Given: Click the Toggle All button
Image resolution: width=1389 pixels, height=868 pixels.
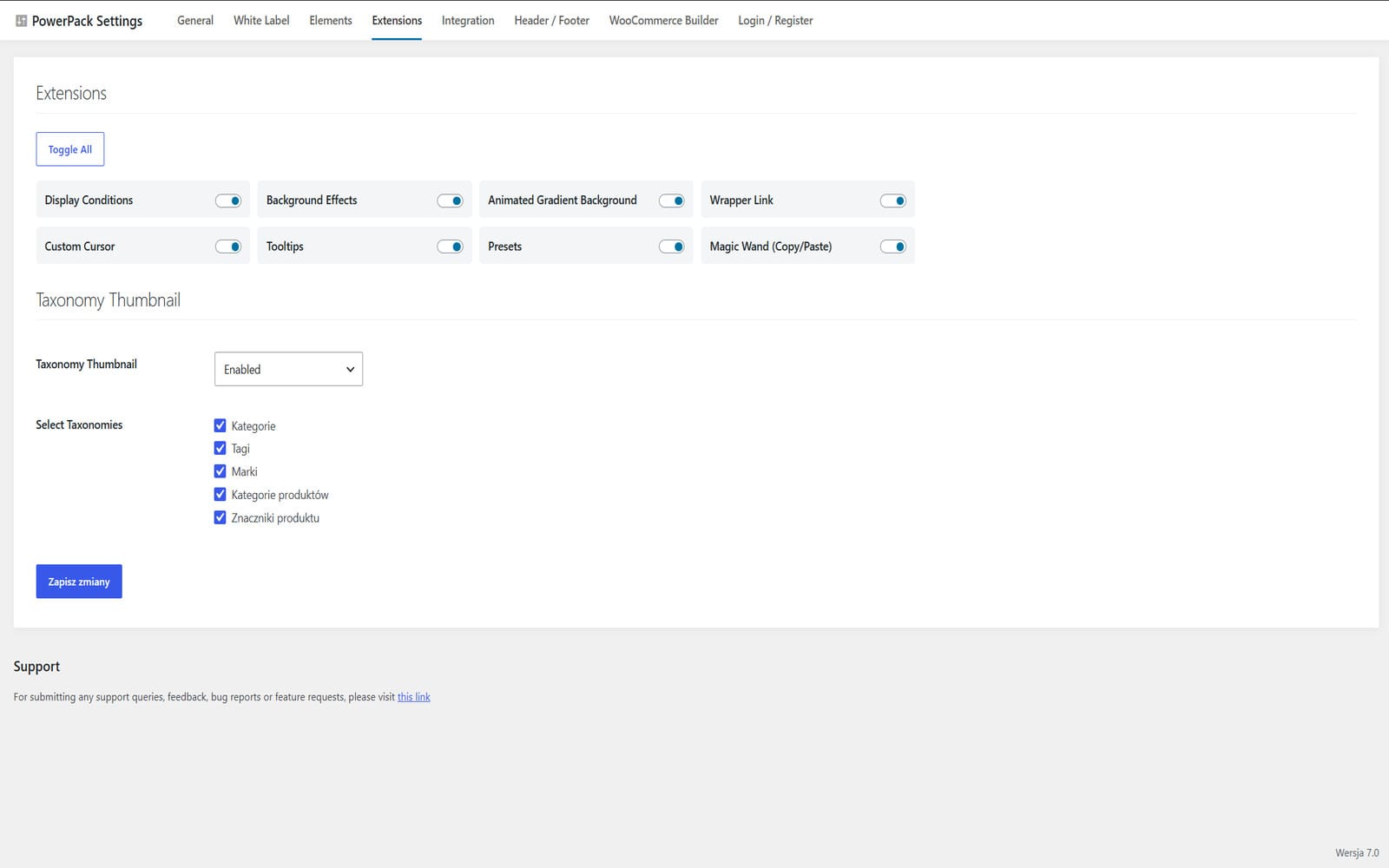Looking at the screenshot, I should (70, 149).
